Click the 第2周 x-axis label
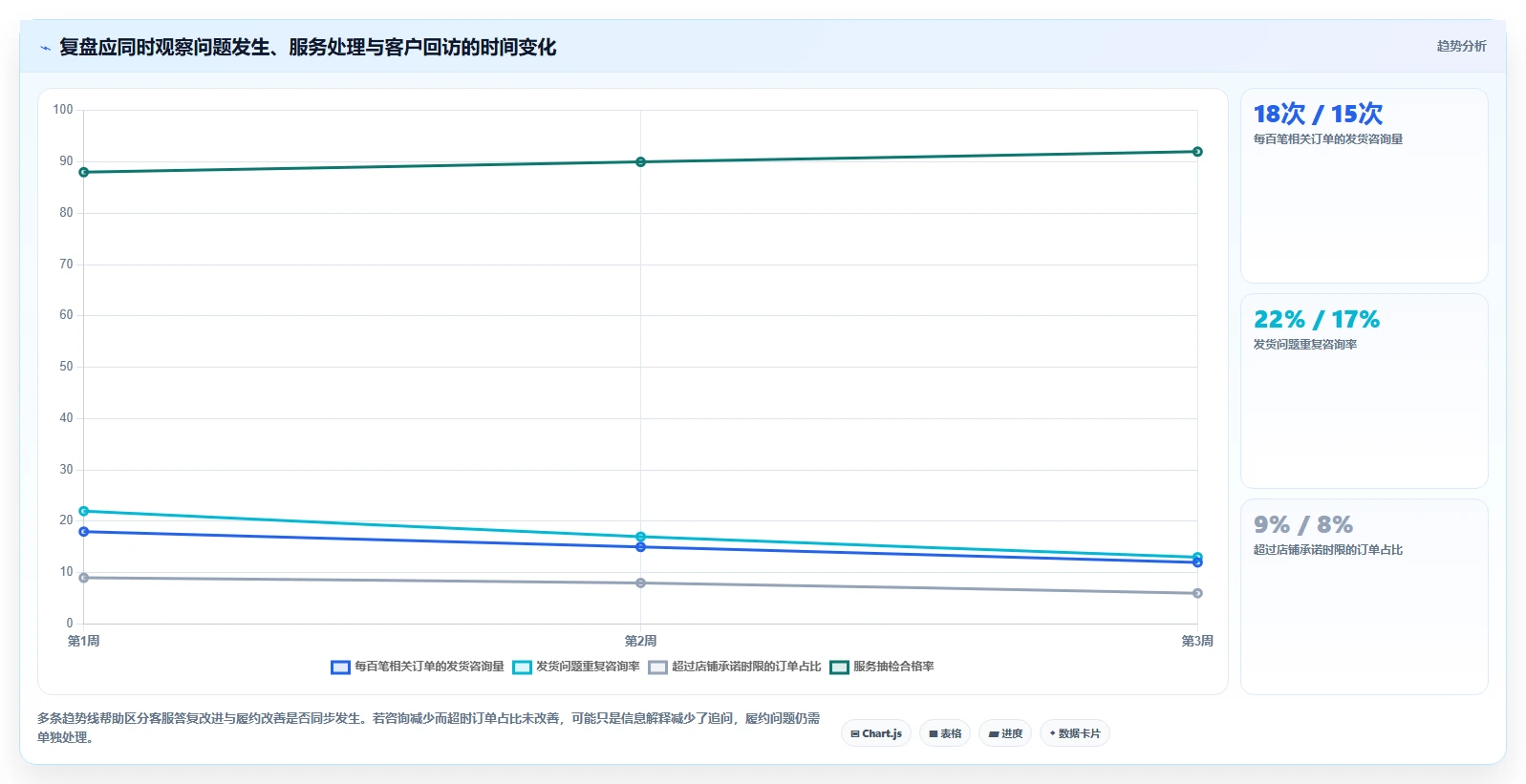Image resolution: width=1526 pixels, height=784 pixels. click(640, 641)
